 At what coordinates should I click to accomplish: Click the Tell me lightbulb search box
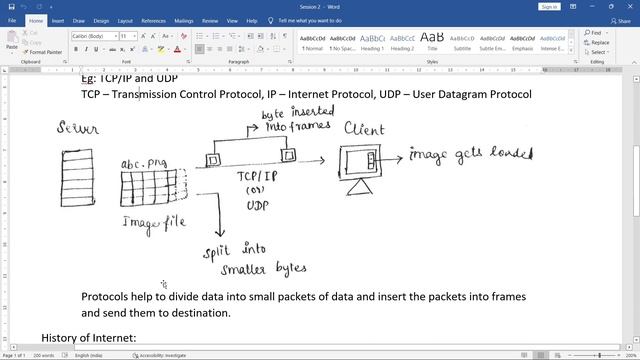pyautogui.click(x=305, y=21)
